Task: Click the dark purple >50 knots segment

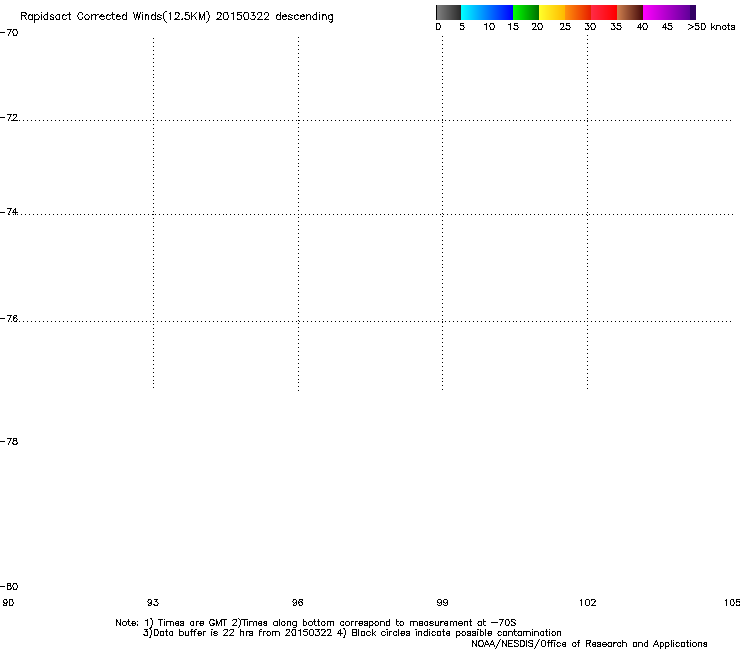Action: pyautogui.click(x=693, y=12)
